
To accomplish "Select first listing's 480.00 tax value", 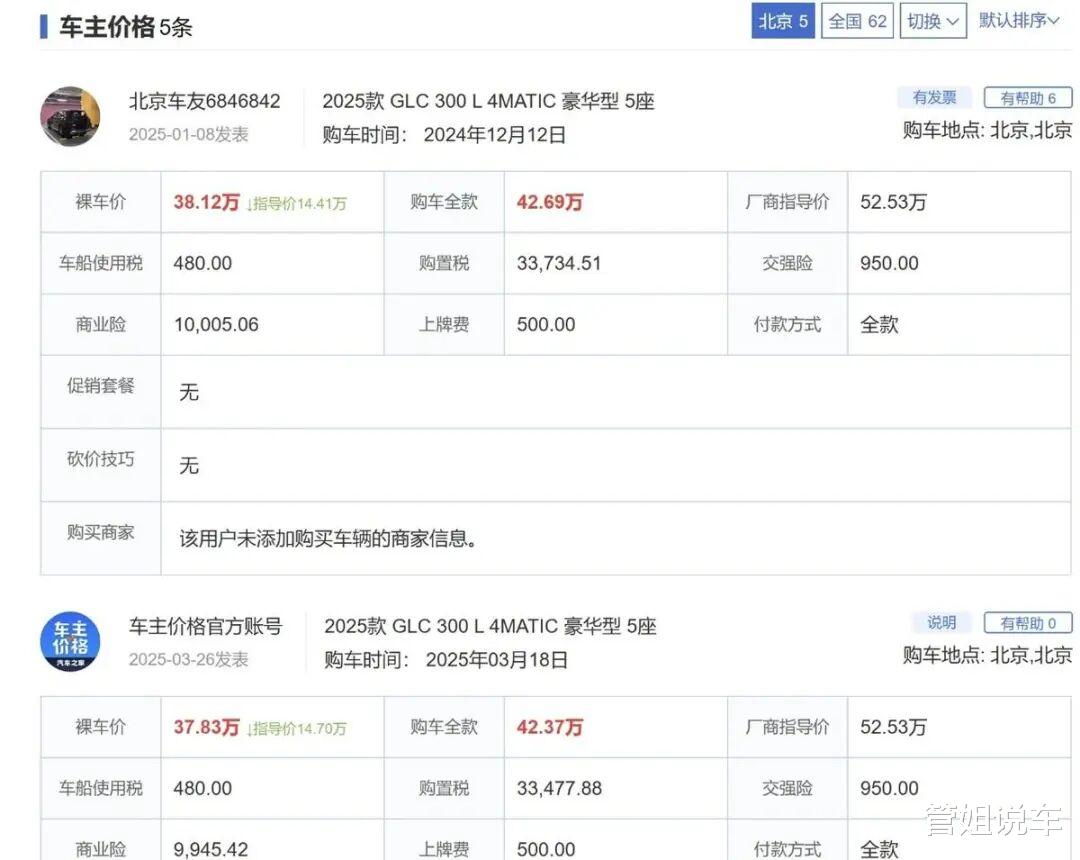I will point(202,263).
